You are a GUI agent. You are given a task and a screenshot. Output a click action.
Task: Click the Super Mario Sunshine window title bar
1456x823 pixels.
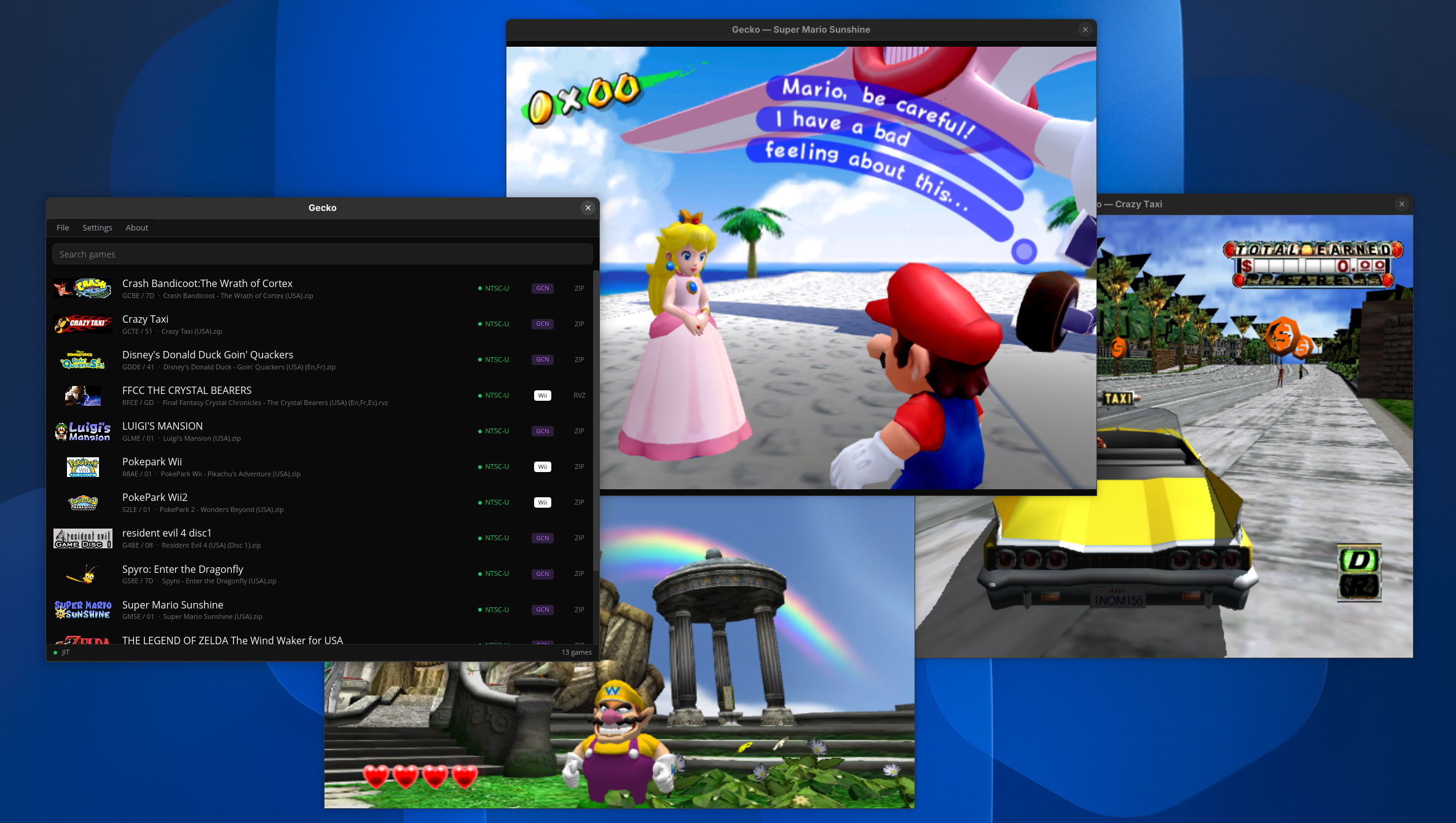coord(801,30)
